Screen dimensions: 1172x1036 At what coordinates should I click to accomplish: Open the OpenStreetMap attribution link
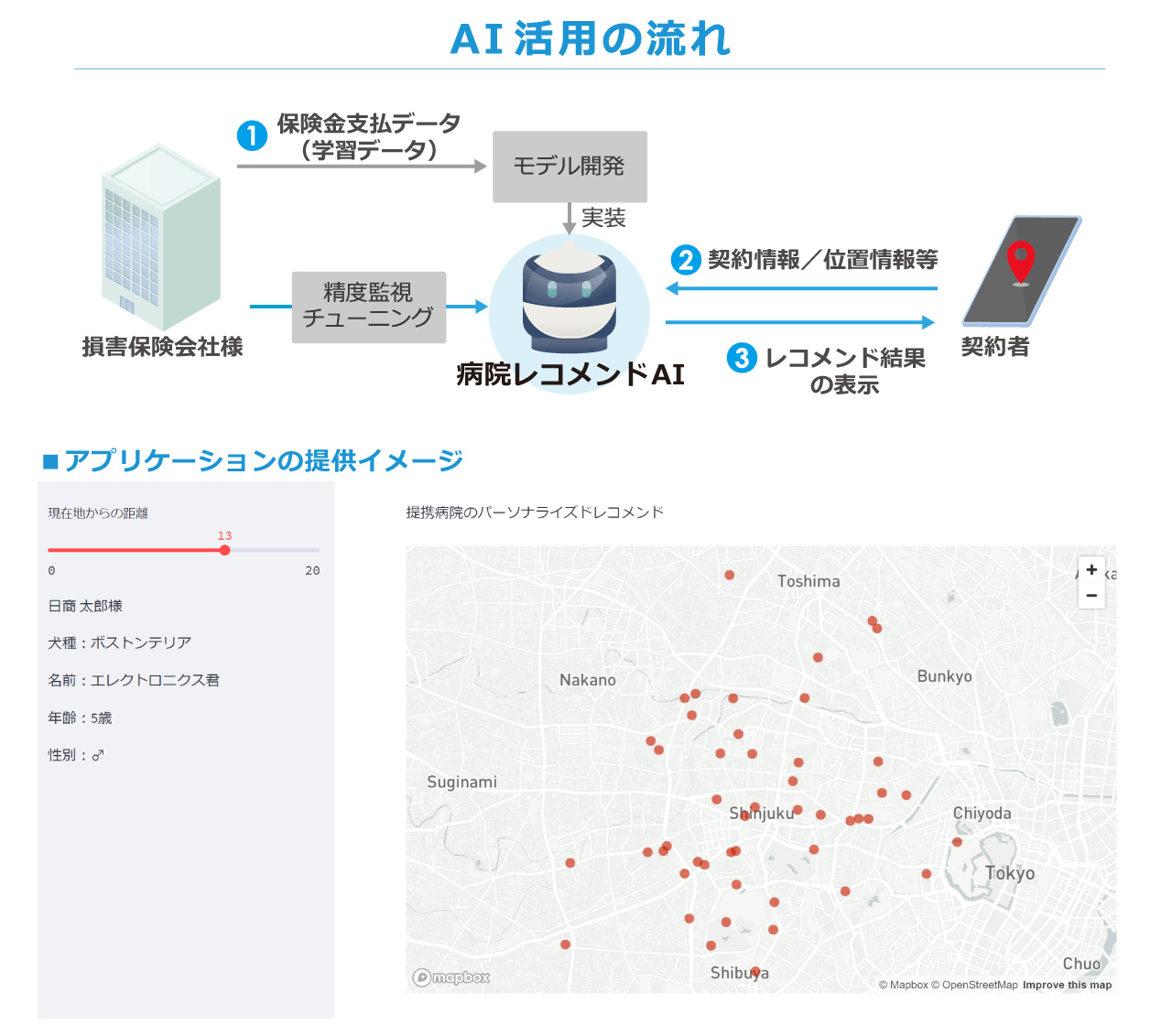pyautogui.click(x=975, y=985)
